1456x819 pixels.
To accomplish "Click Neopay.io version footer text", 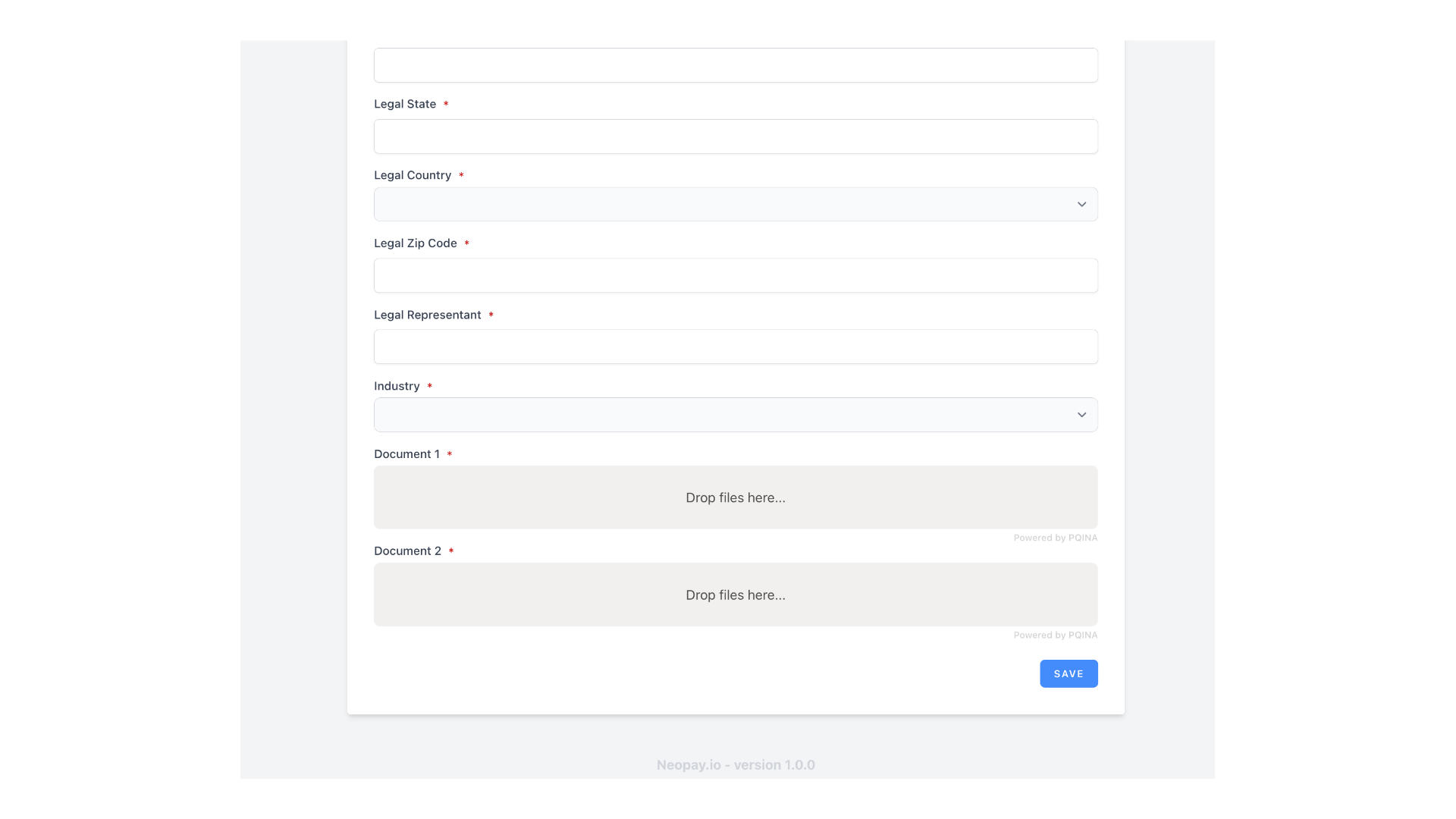I will (735, 764).
